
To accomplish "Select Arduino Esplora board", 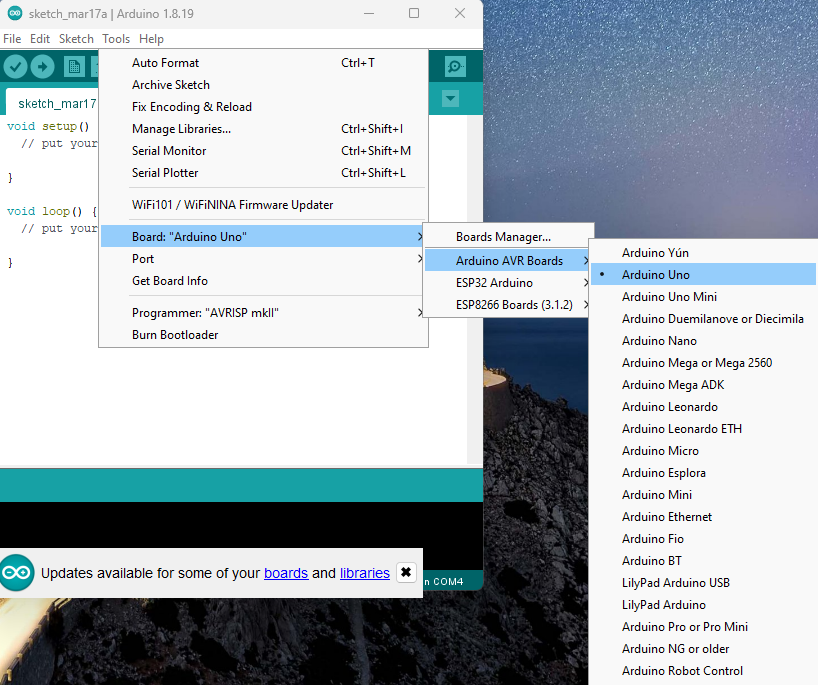I will 703,473.
